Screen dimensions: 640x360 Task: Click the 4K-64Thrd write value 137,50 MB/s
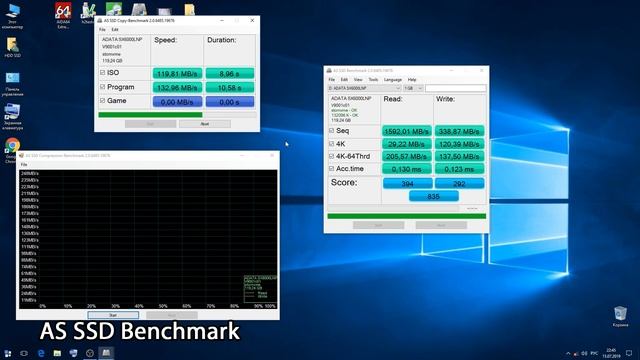coord(459,156)
